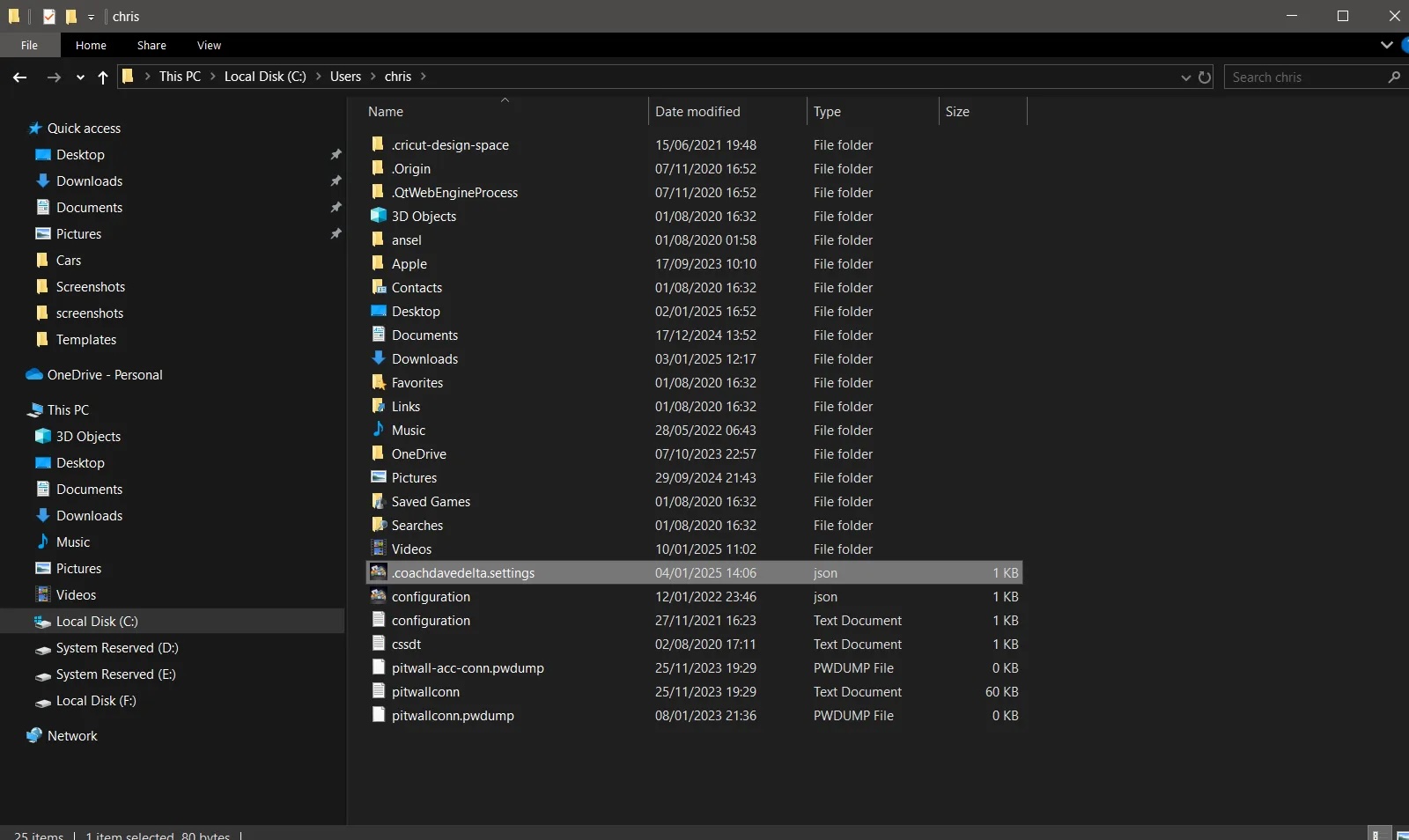This screenshot has width=1409, height=840.
Task: Select Network in the navigation pane
Action: click(x=72, y=736)
